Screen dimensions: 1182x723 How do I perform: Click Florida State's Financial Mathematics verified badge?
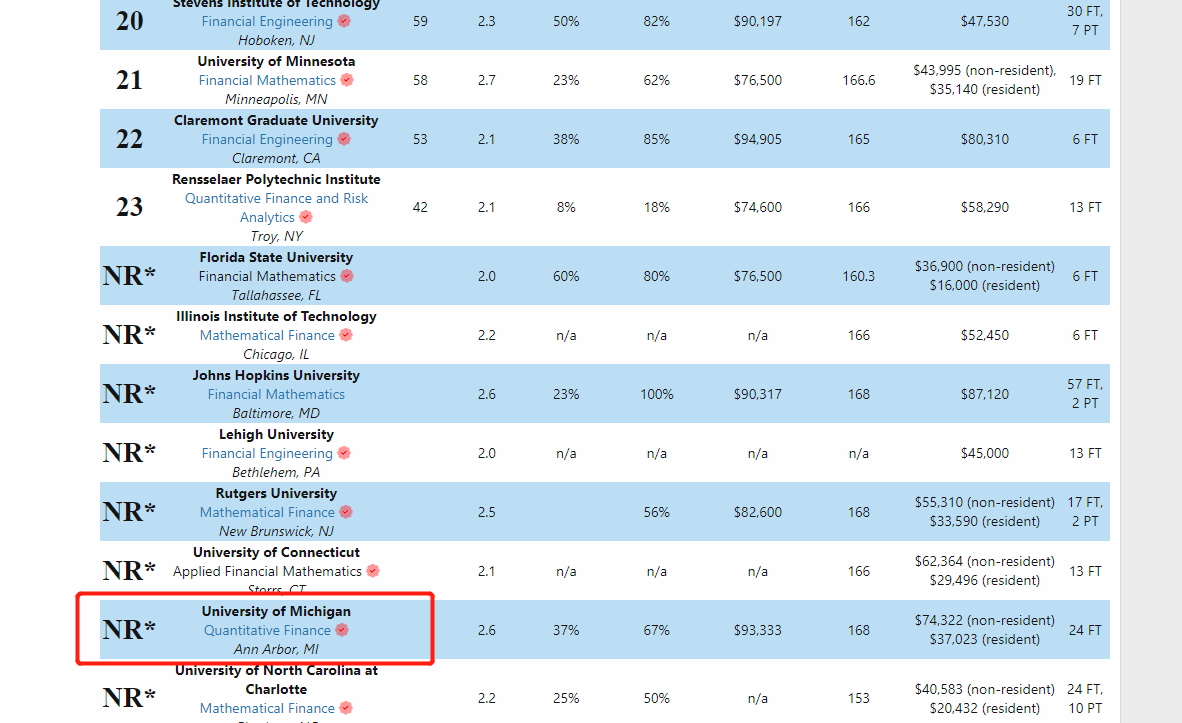click(x=347, y=276)
